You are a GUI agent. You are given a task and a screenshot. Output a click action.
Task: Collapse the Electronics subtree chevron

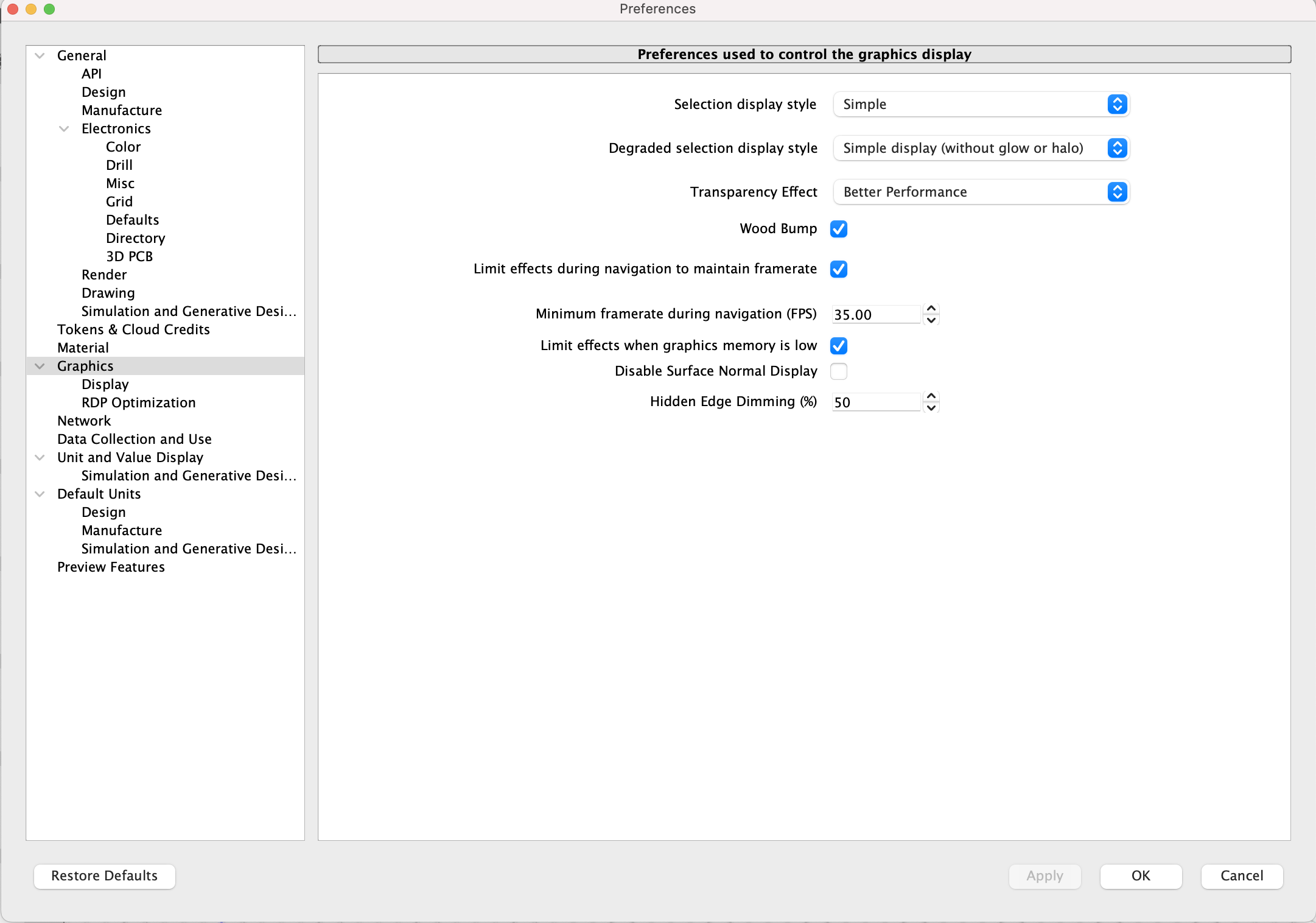tap(64, 128)
